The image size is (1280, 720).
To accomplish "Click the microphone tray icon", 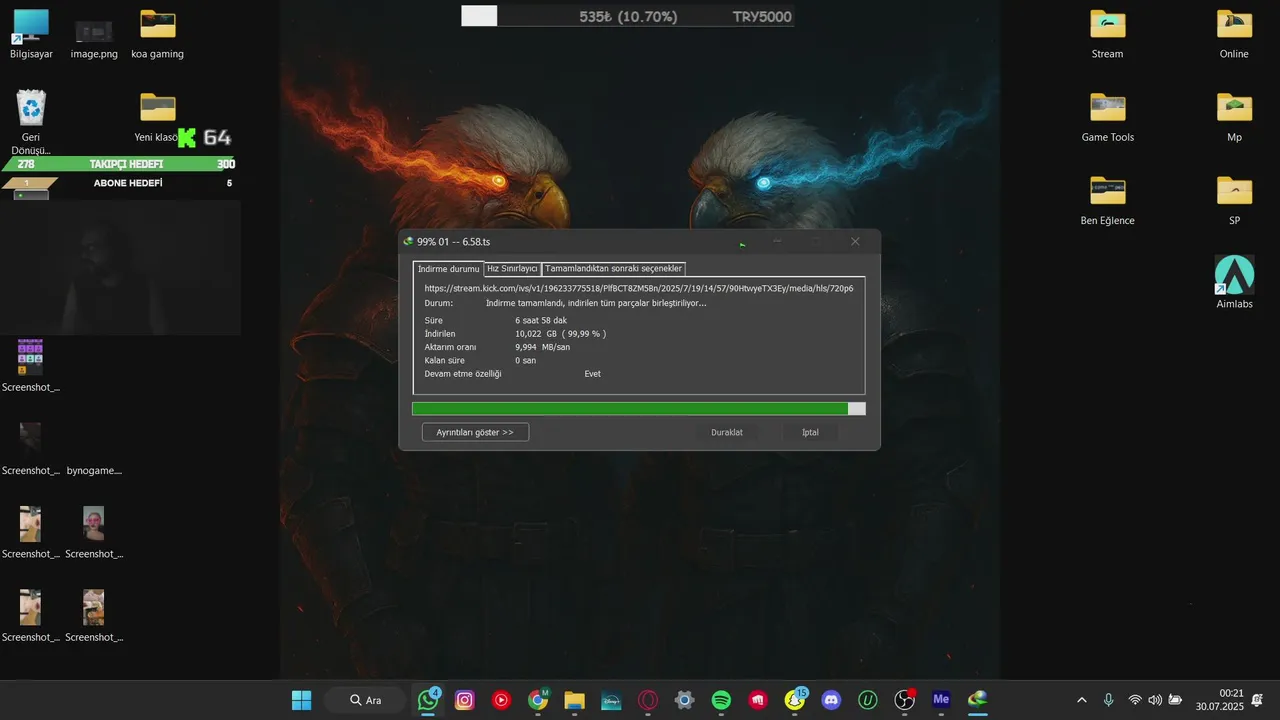I will pyautogui.click(x=1108, y=700).
